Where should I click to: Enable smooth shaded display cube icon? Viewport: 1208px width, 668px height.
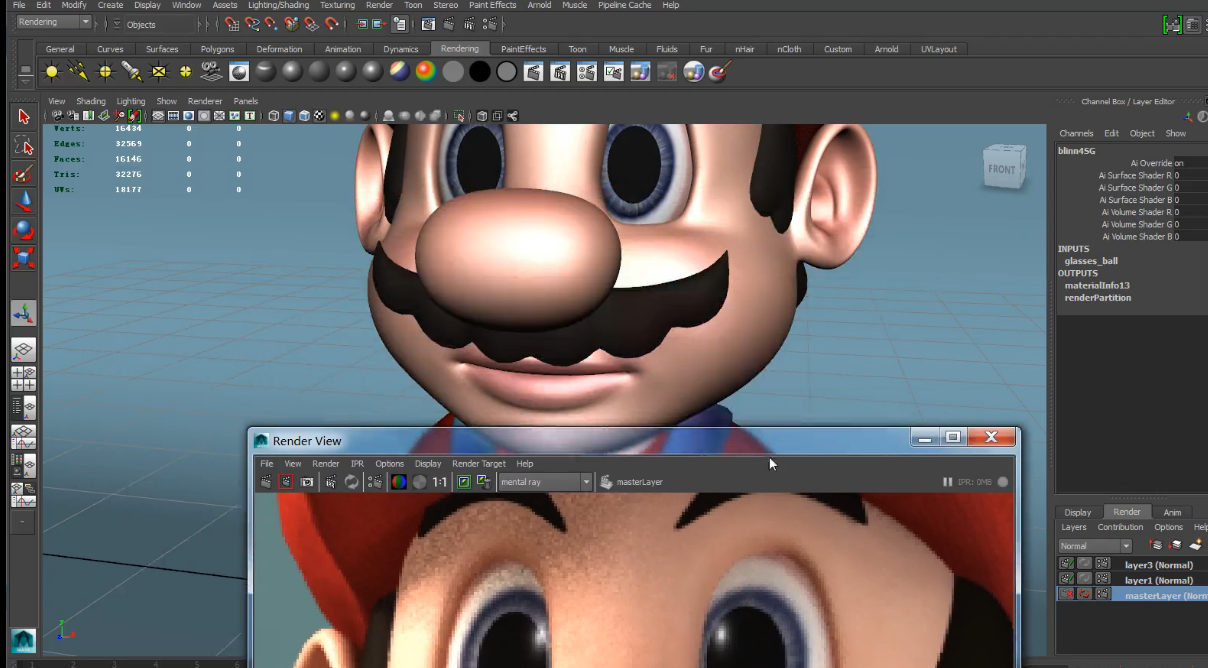tap(289, 115)
